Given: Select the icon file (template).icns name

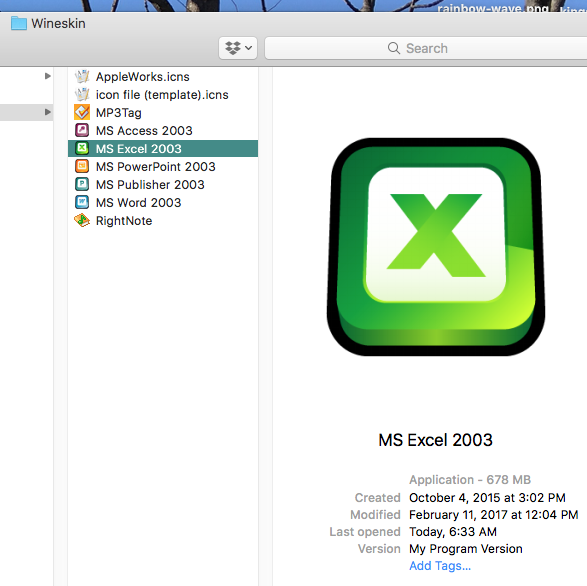Looking at the screenshot, I should (x=162, y=95).
